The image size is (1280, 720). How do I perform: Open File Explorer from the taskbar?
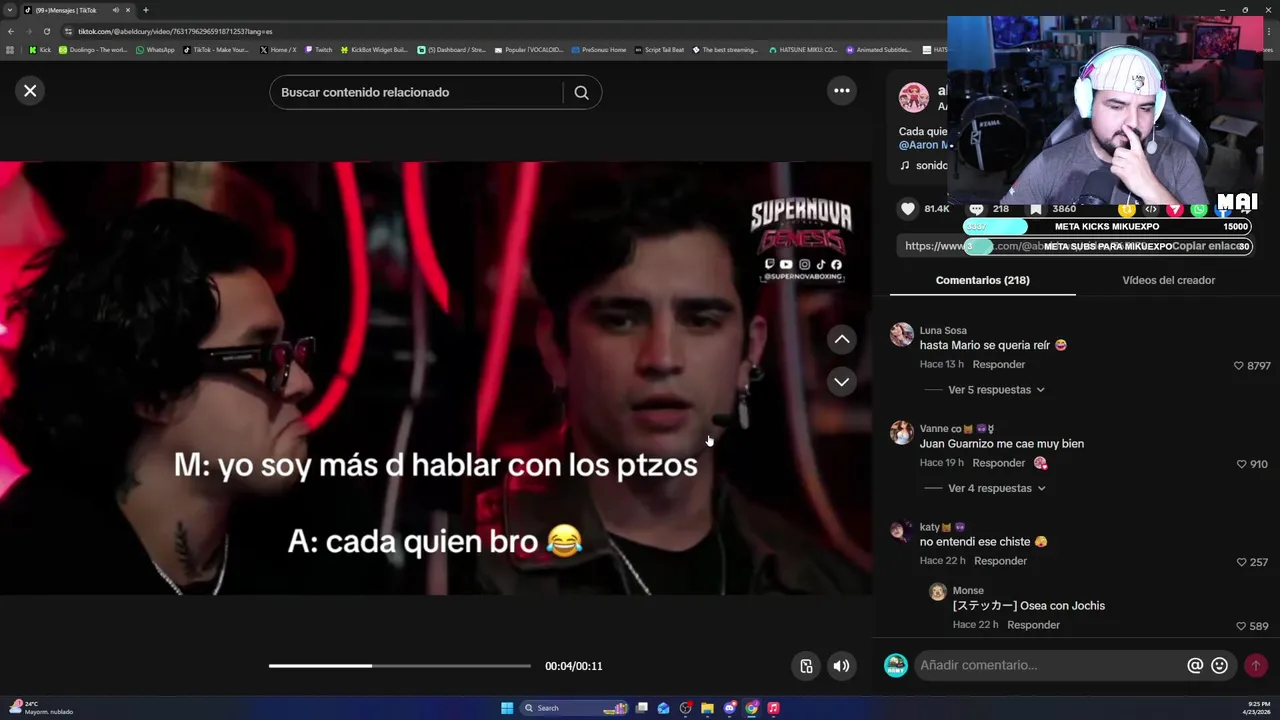pyautogui.click(x=707, y=708)
